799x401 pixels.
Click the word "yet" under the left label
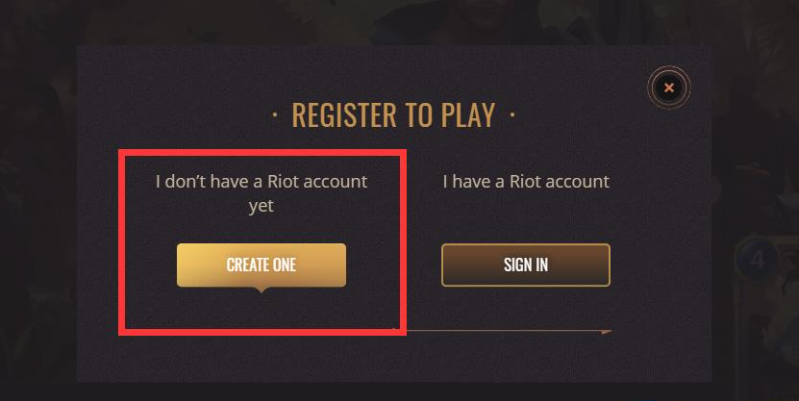click(261, 207)
